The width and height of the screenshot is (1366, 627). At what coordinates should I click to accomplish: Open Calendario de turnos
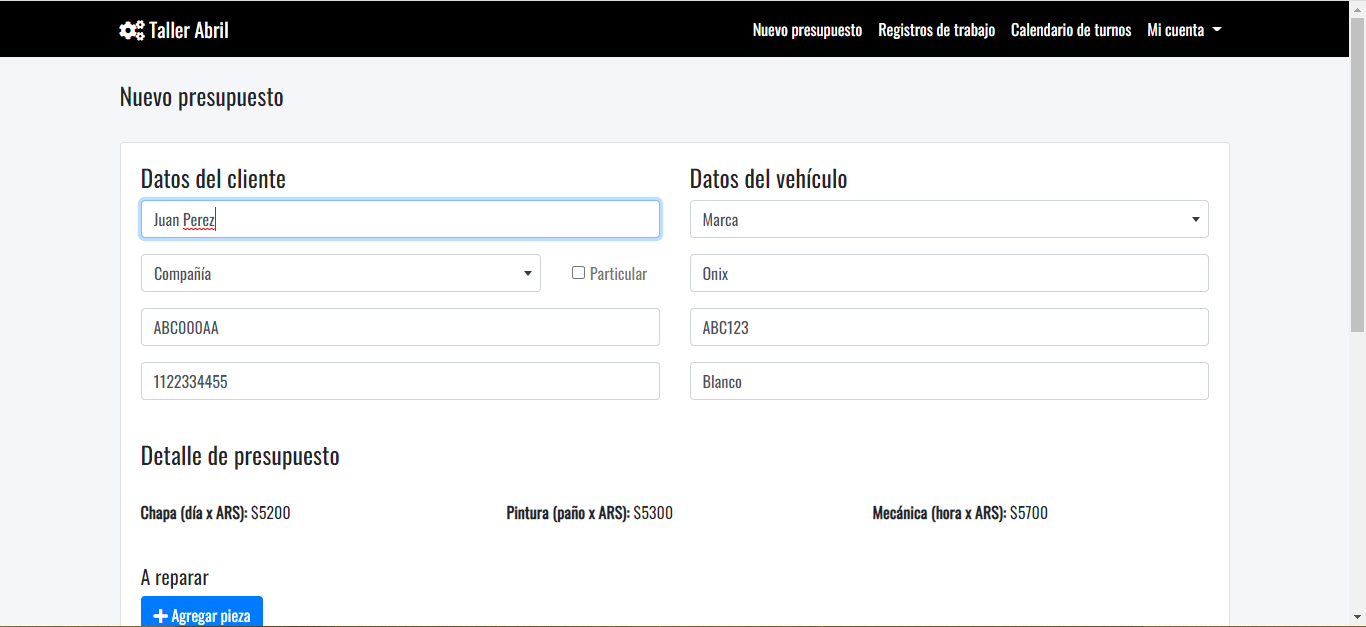pos(1071,30)
